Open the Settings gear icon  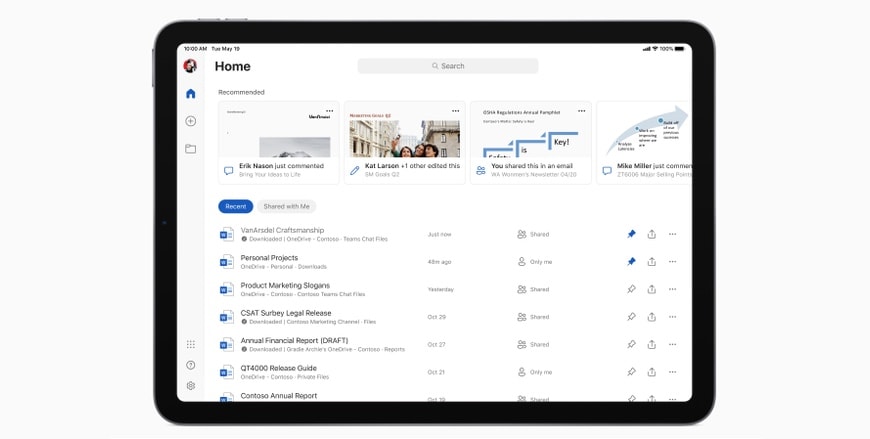[x=190, y=386]
